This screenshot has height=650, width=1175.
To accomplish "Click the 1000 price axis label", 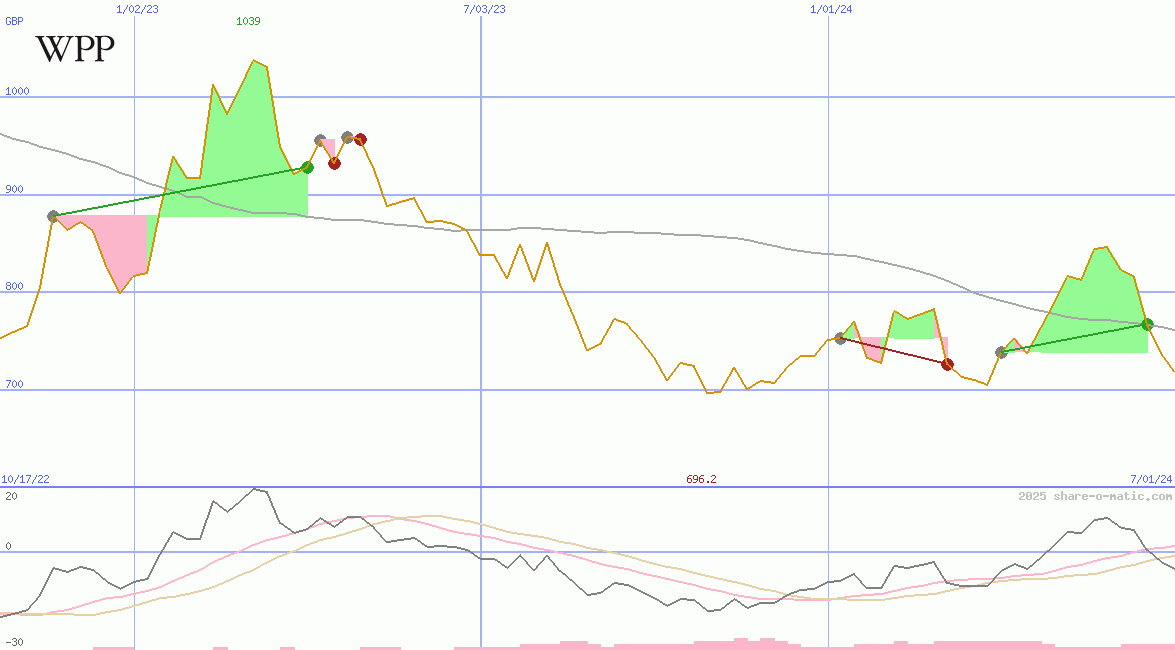I will (x=17, y=91).
